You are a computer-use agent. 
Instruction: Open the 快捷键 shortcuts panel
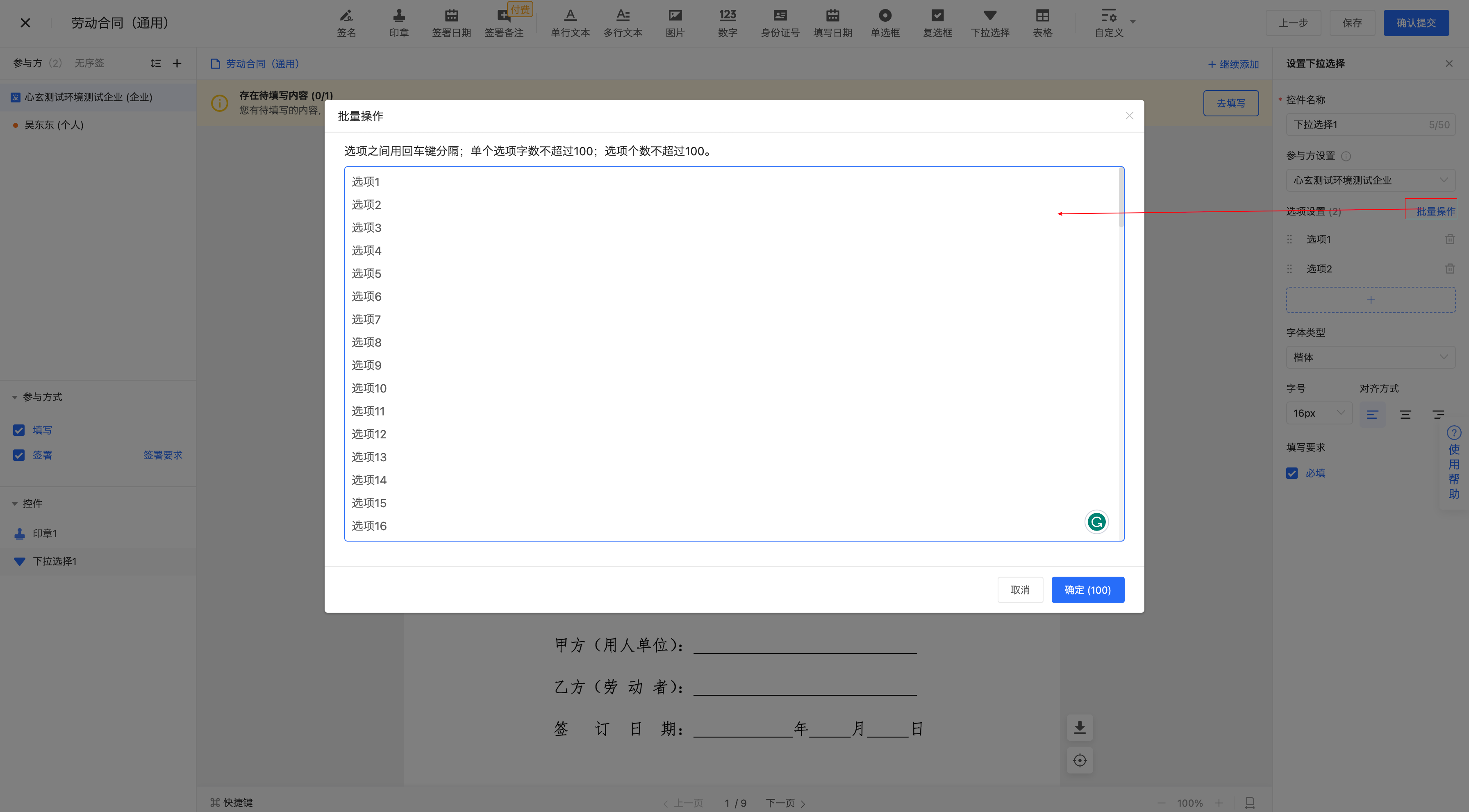[232, 802]
